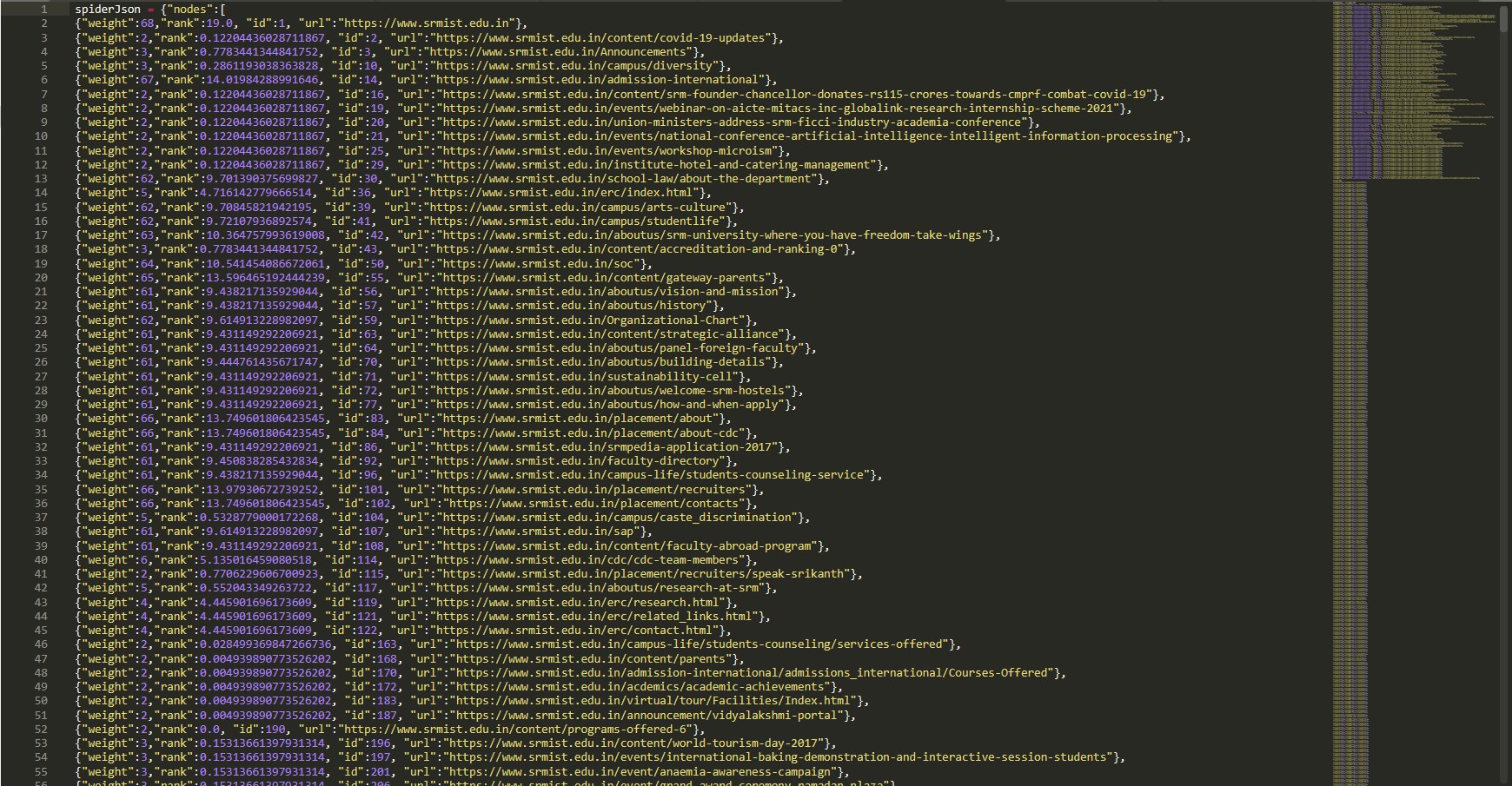Click the 'accreditation-and-ranking-0' URL
This screenshot has width=1512, height=786.
point(637,249)
